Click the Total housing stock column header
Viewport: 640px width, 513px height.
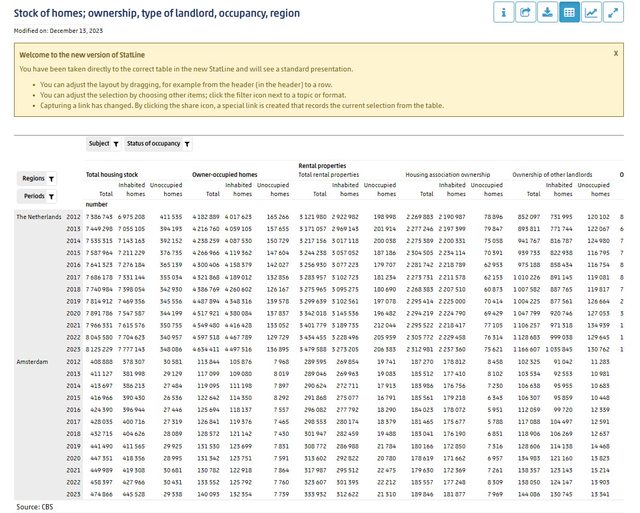[x=114, y=175]
